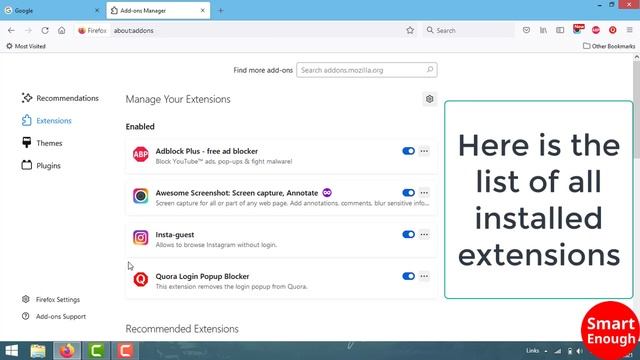Open more options for Insta-guest

[424, 234]
